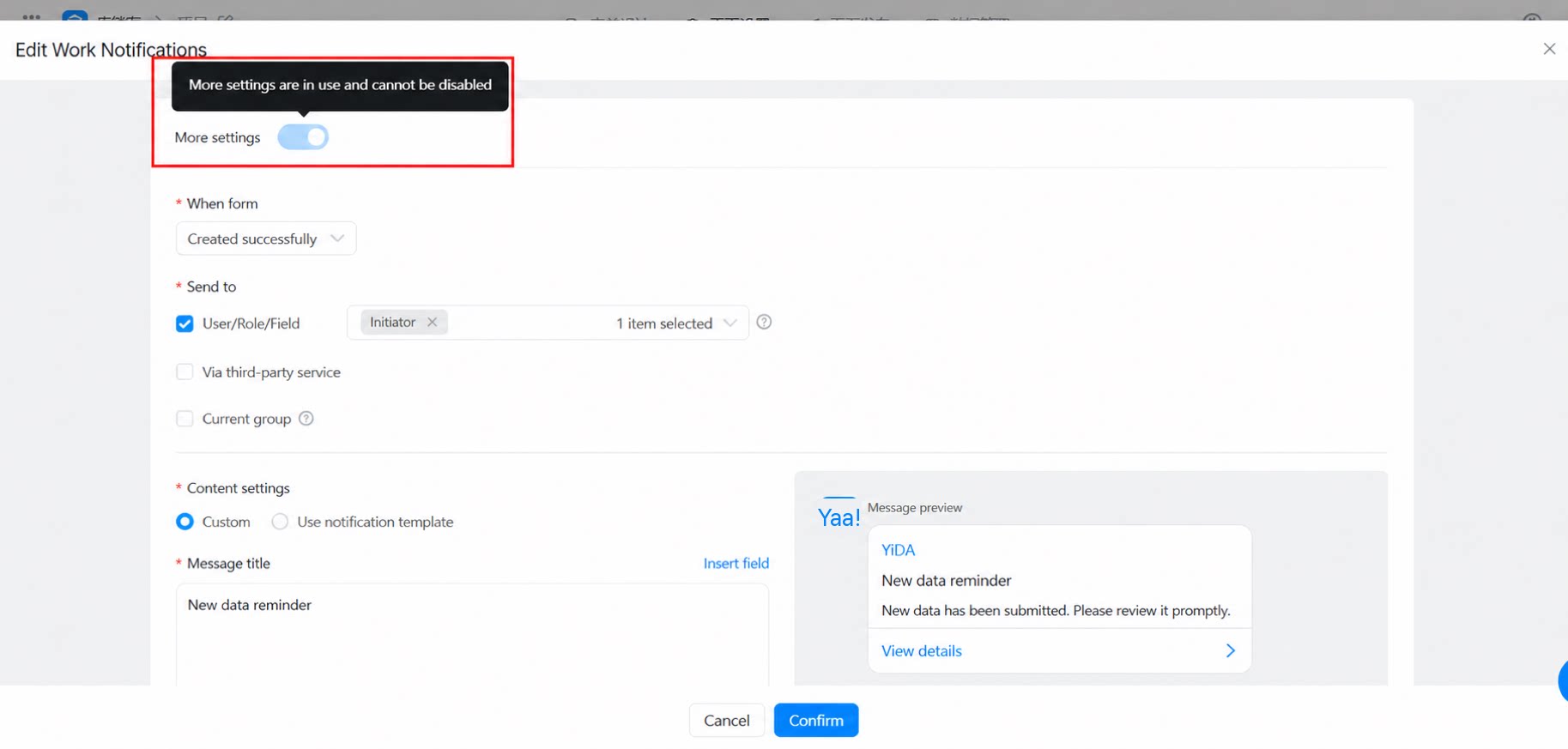Open the Created successfully dropdown
This screenshot has height=749, width=1568.
(x=266, y=239)
